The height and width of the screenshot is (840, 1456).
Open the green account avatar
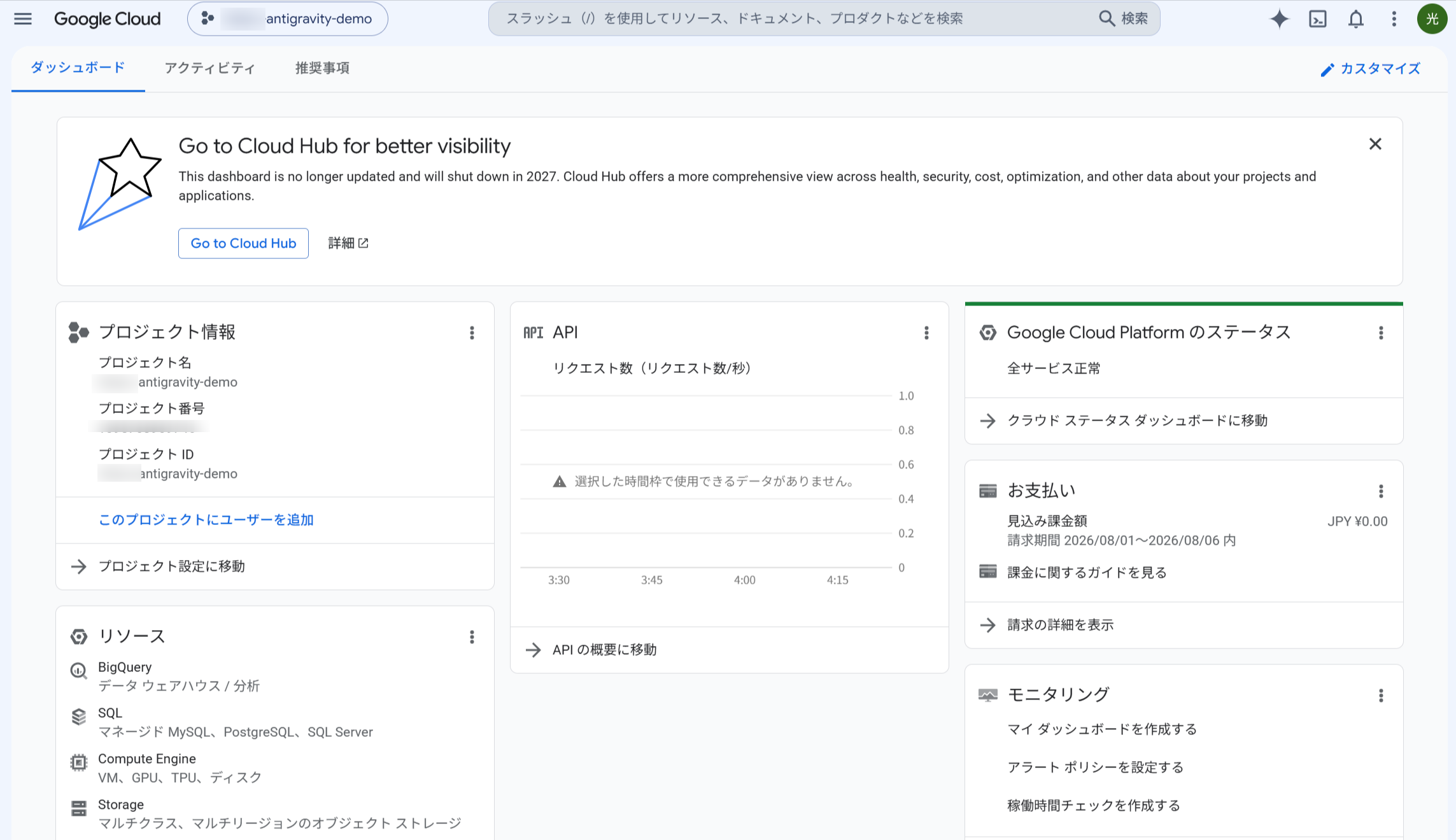click(x=1432, y=18)
